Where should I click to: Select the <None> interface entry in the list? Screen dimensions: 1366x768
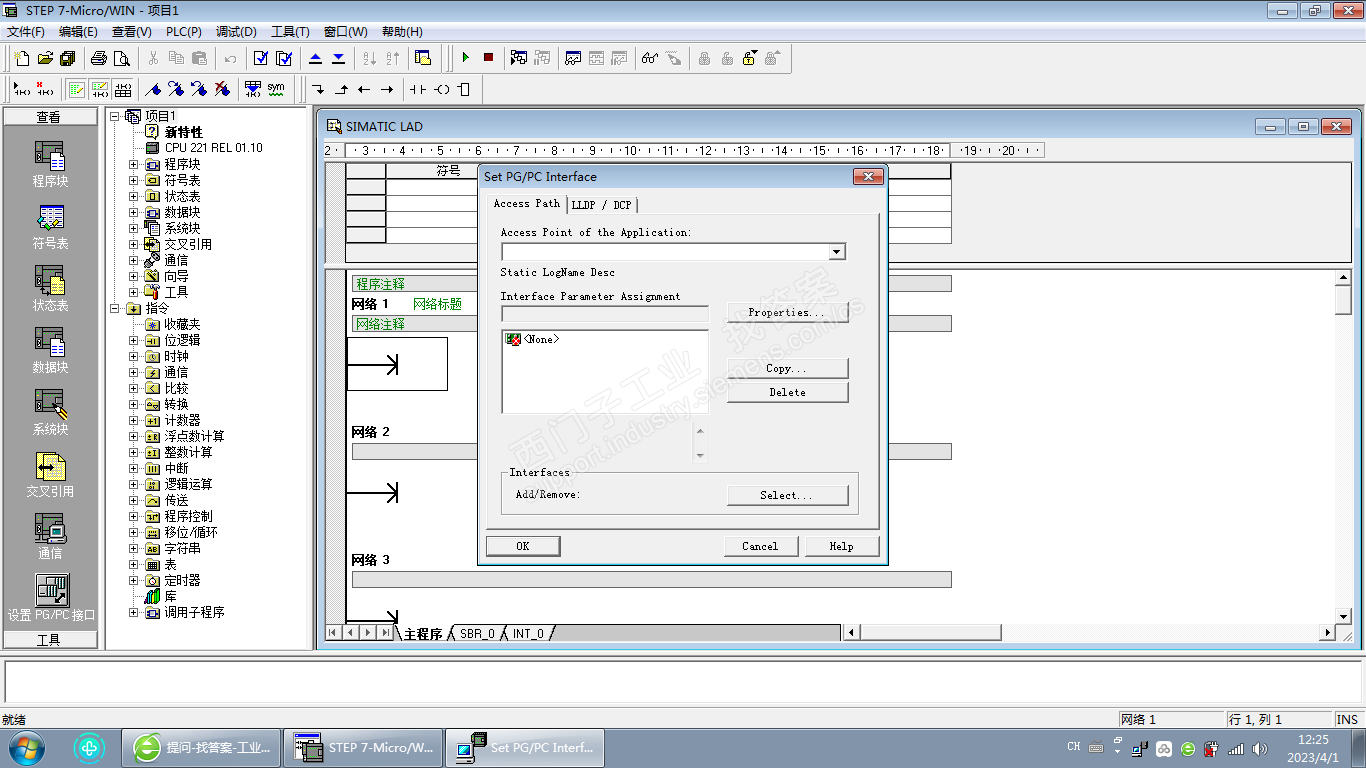(533, 340)
